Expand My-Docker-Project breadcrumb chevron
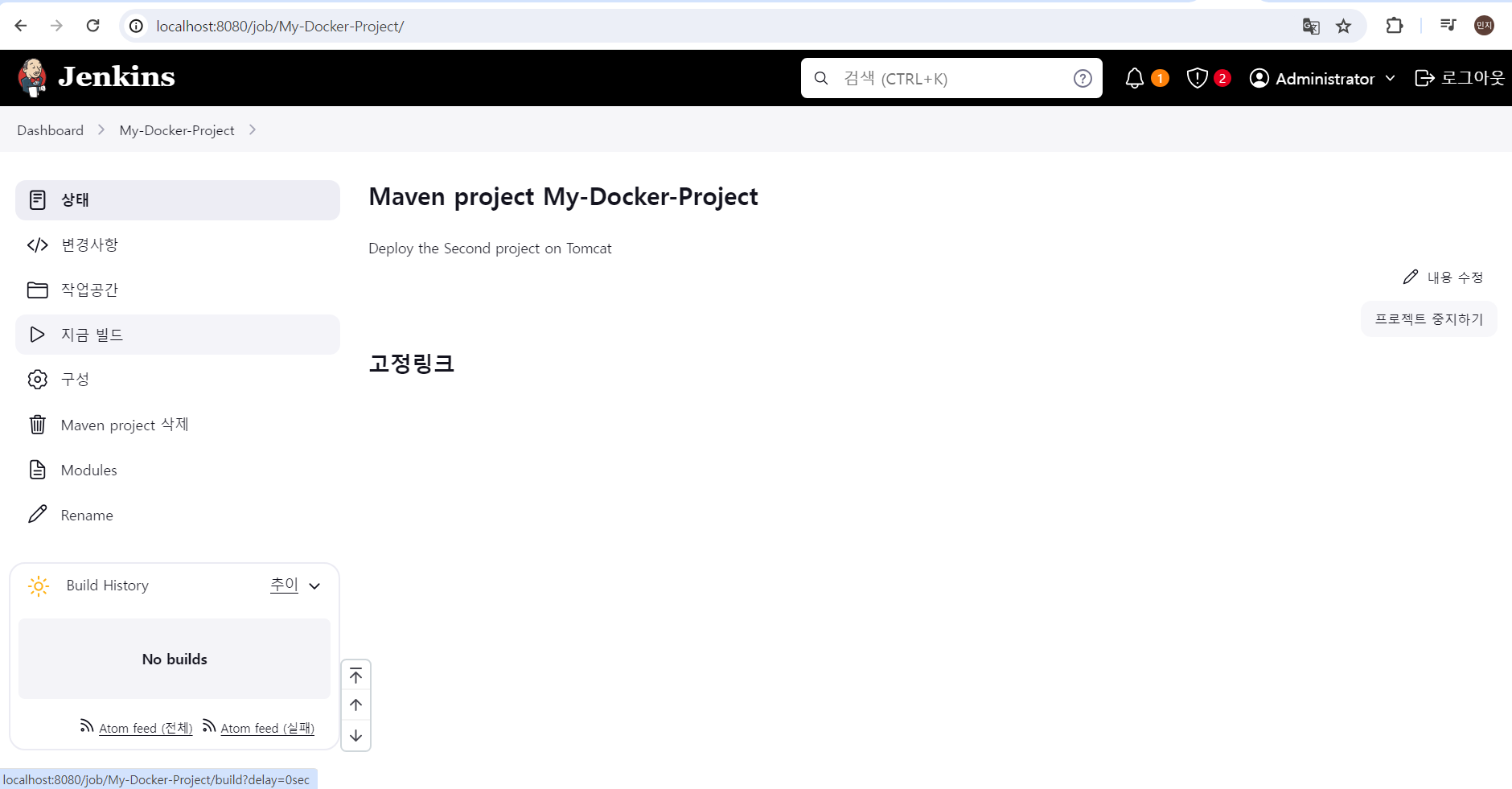Screen dimensions: 1512x789 (x=253, y=129)
